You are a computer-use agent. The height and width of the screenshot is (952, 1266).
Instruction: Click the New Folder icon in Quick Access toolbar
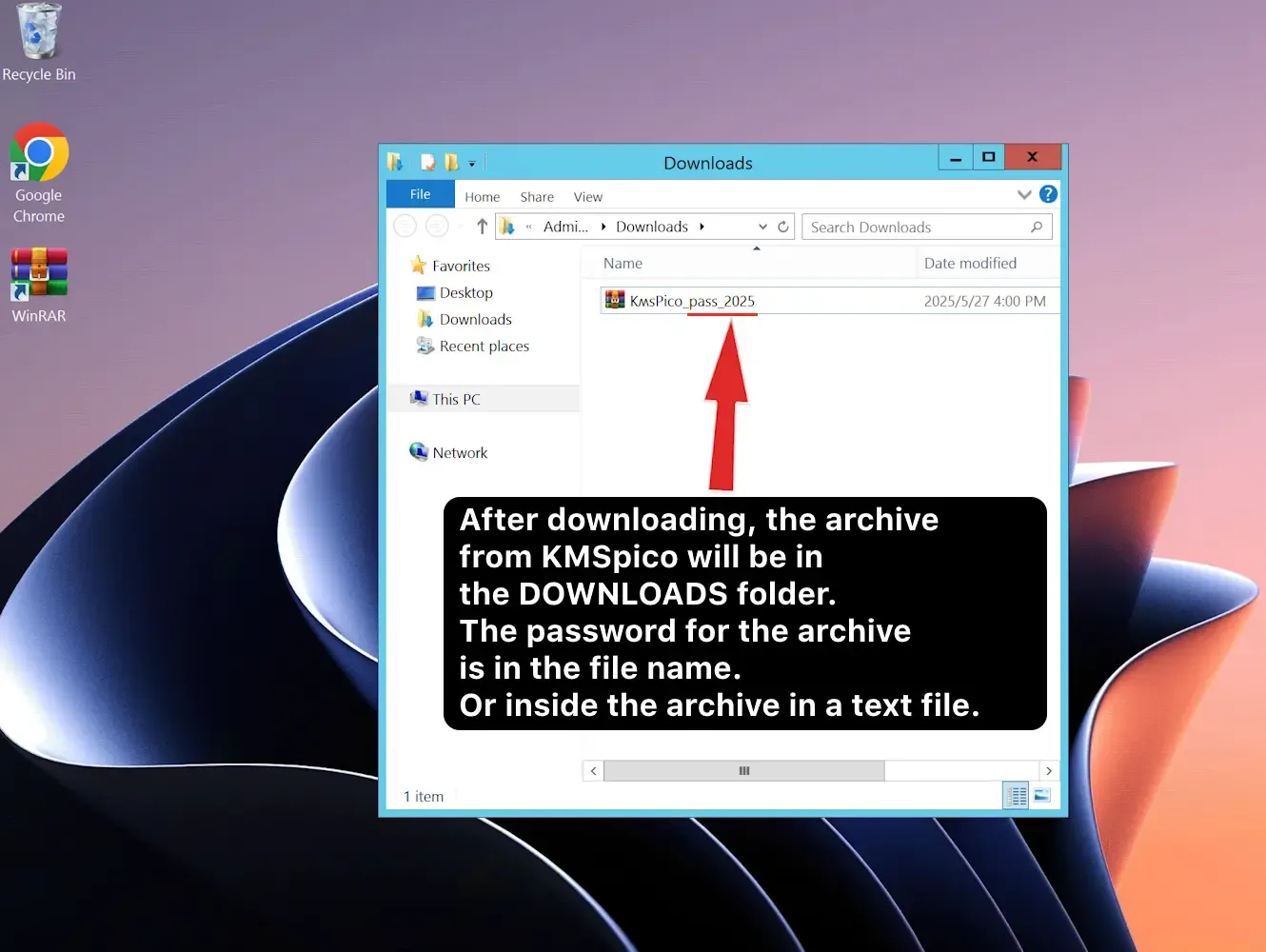pos(451,162)
